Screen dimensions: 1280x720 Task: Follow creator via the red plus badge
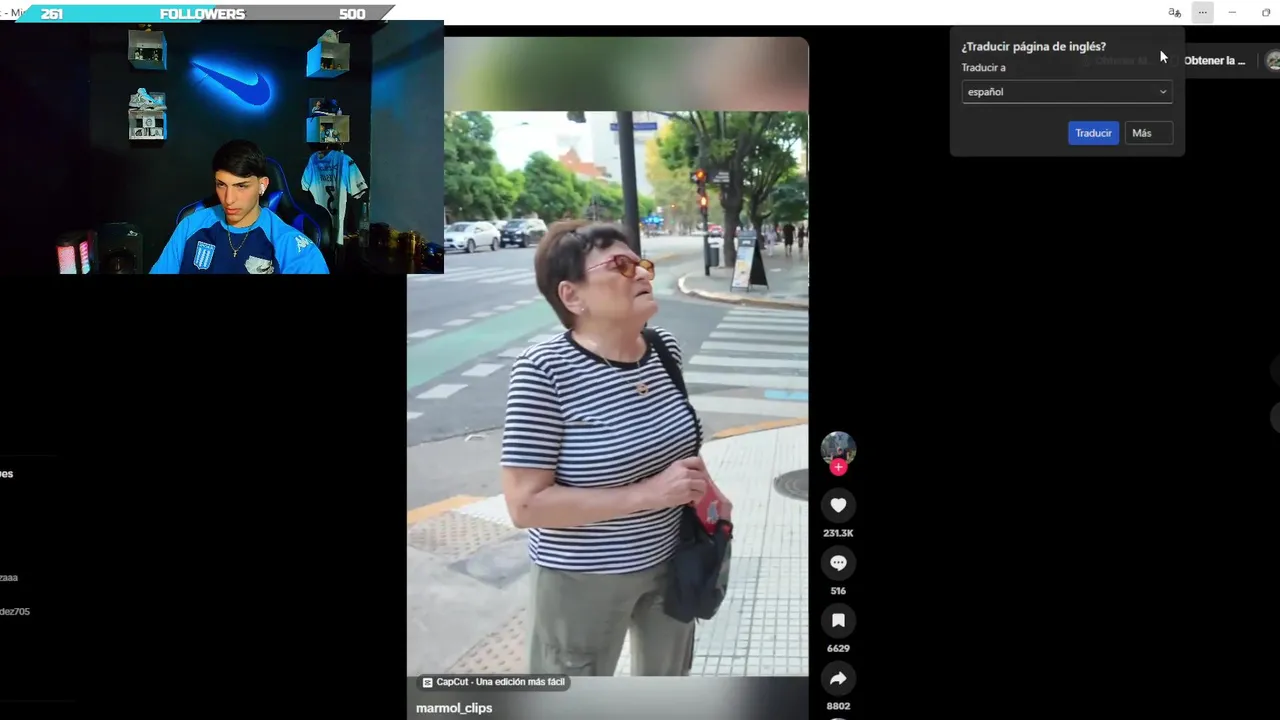coord(838,467)
